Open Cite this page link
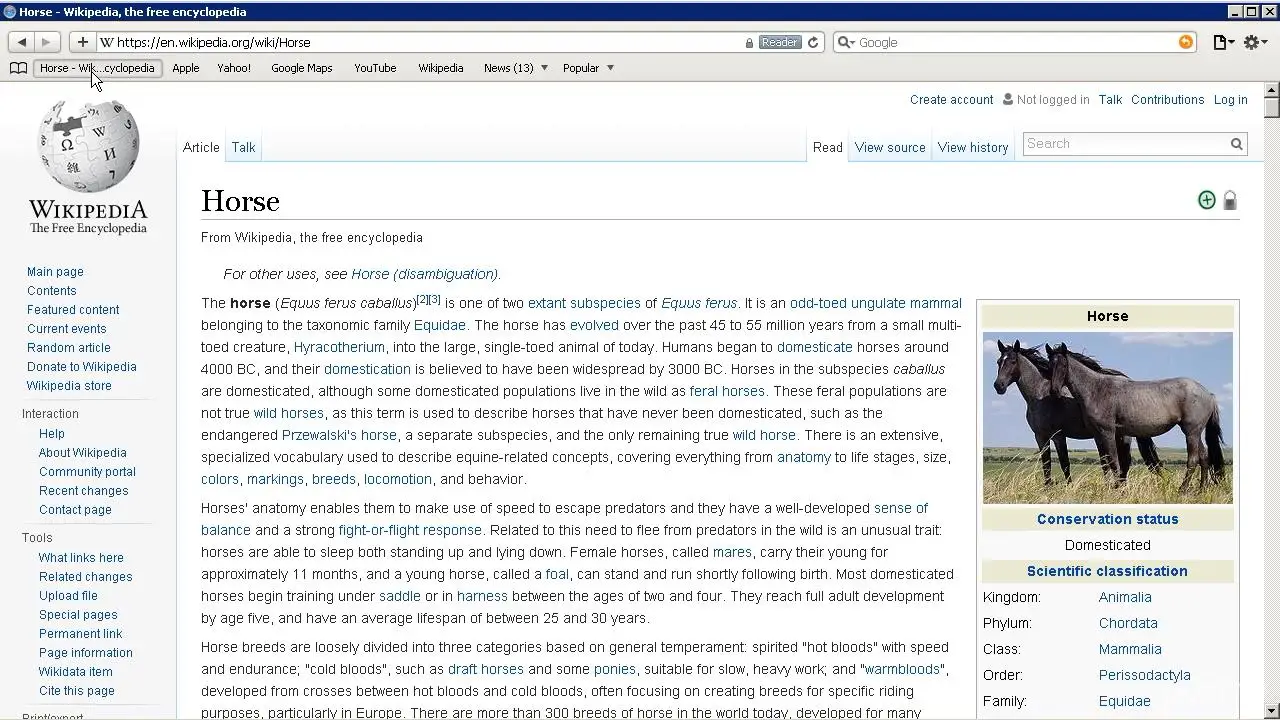 click(x=77, y=690)
